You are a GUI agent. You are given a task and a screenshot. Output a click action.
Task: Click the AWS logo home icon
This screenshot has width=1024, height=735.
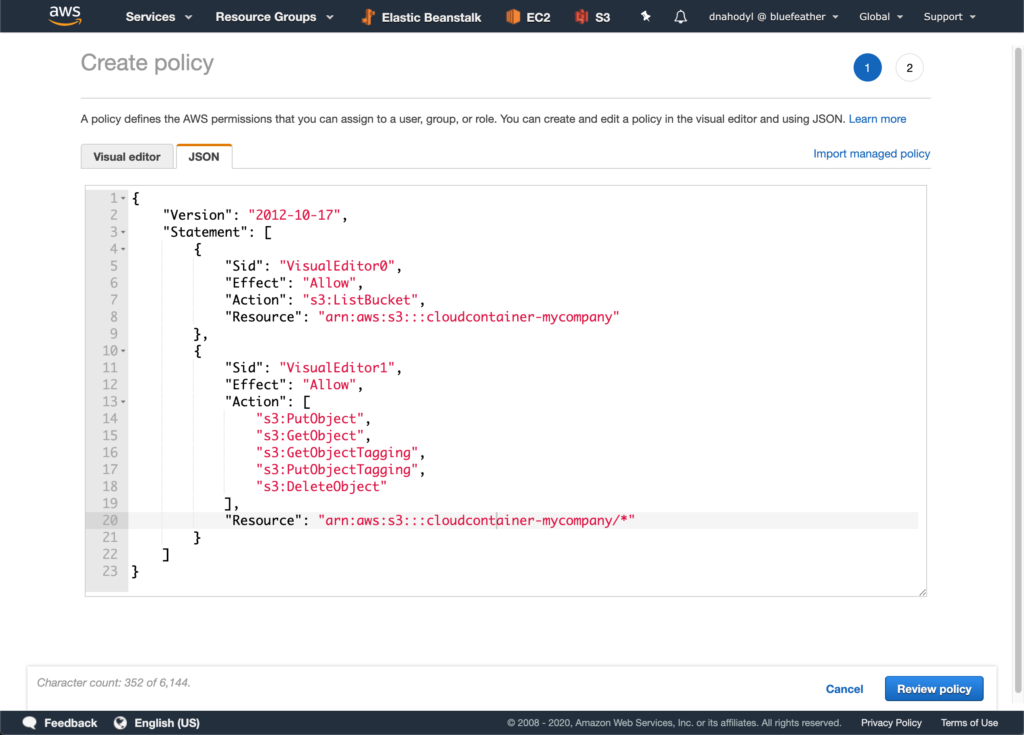point(65,17)
